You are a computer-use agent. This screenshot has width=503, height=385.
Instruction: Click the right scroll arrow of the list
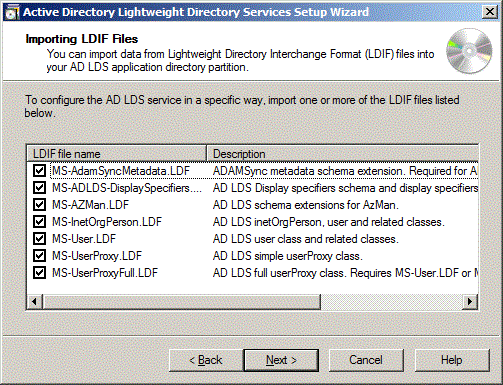click(470, 302)
